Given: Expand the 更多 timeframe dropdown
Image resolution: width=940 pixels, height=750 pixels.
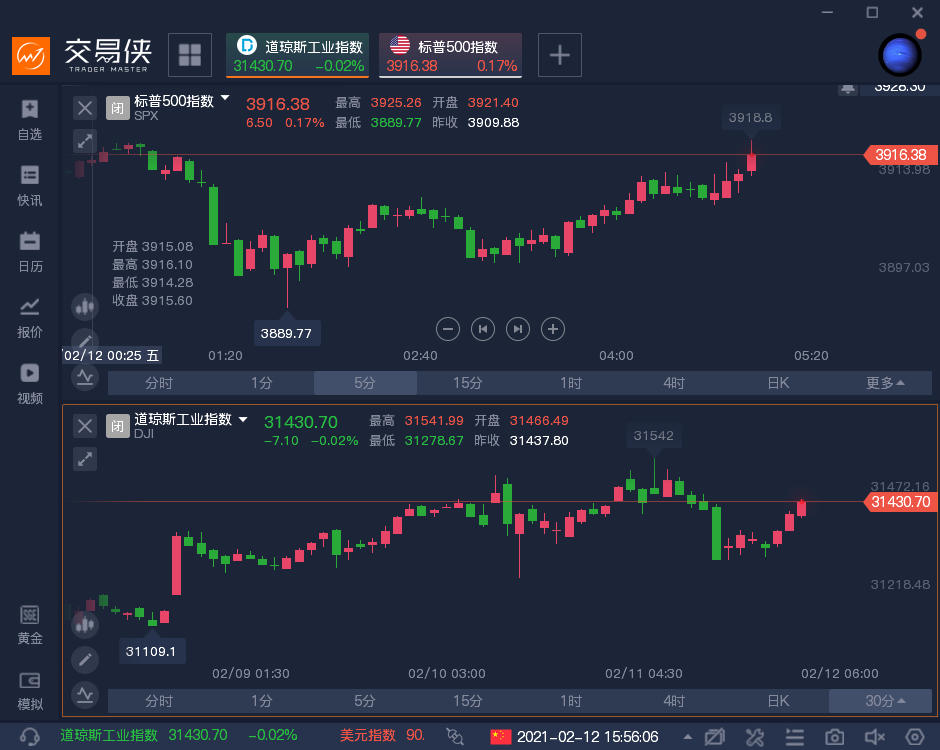Looking at the screenshot, I should (887, 382).
